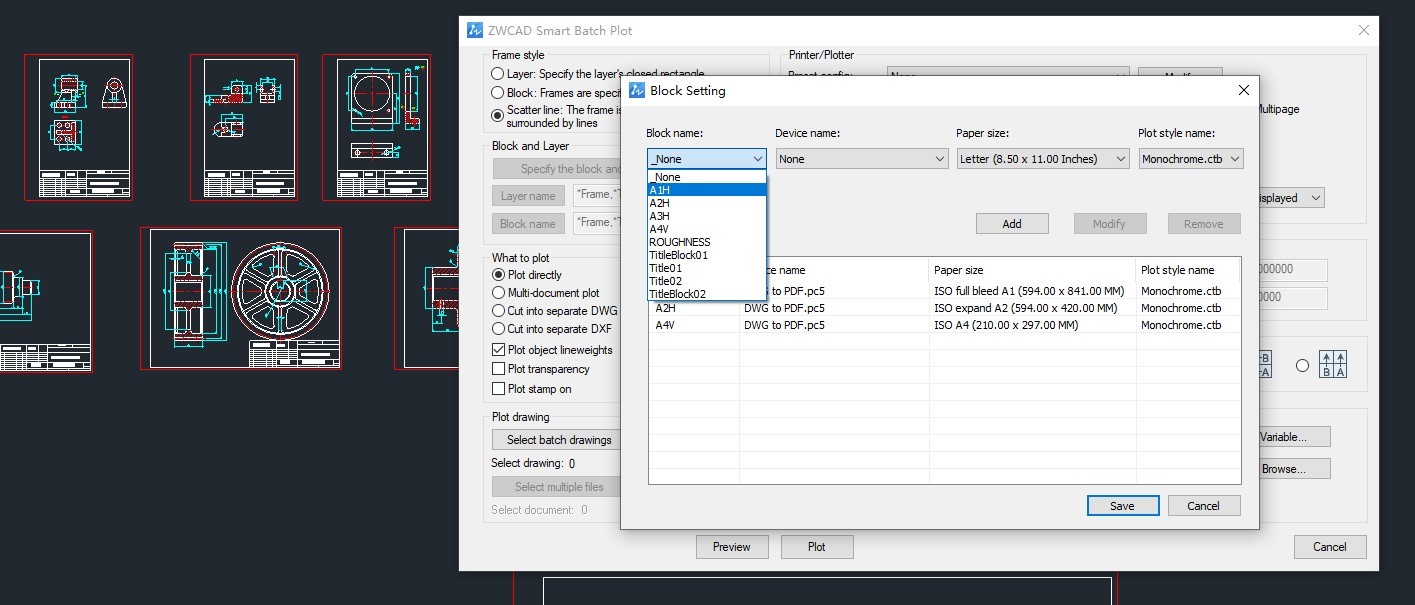The width and height of the screenshot is (1415, 605).
Task: Select the bottom-to-top plot order icon
Action: click(x=1333, y=365)
